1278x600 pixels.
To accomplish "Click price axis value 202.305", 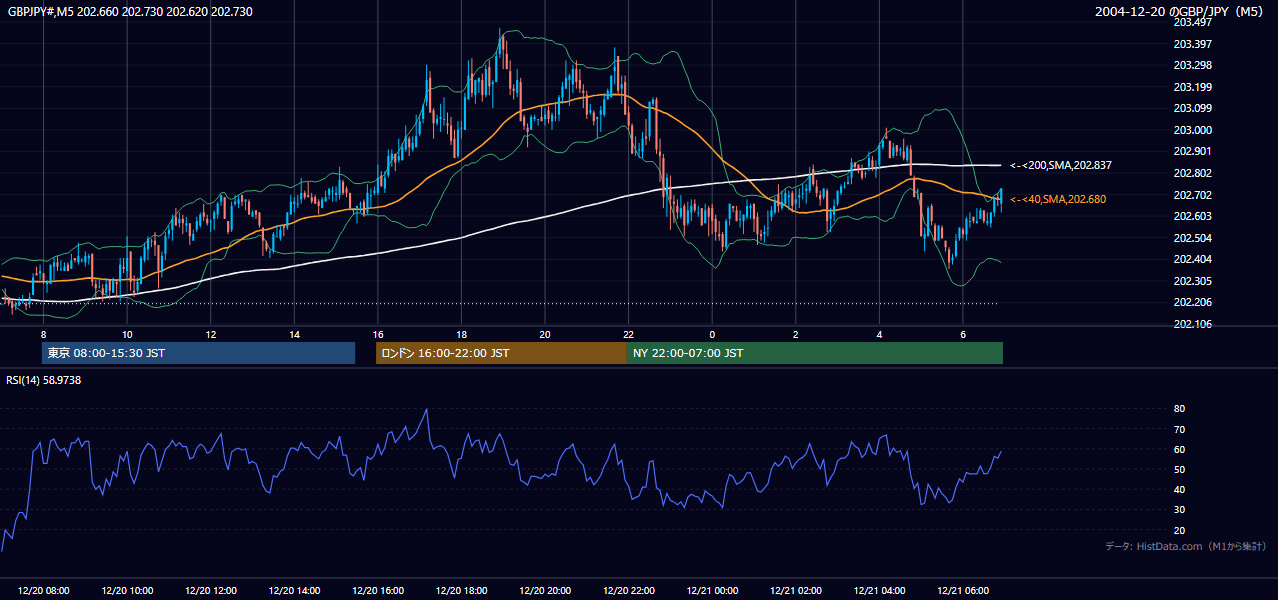I will [1192, 281].
